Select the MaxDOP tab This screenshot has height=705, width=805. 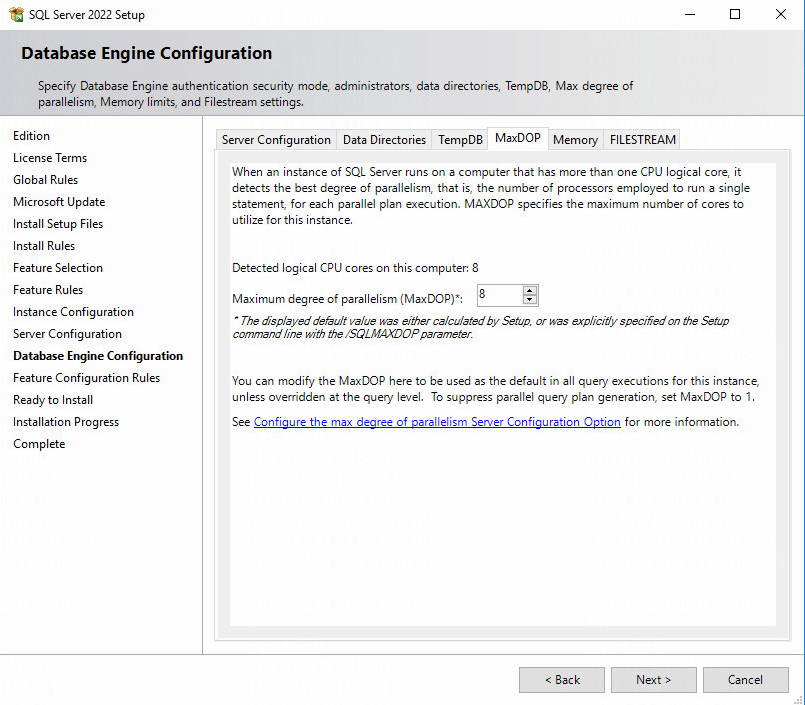[x=518, y=138]
